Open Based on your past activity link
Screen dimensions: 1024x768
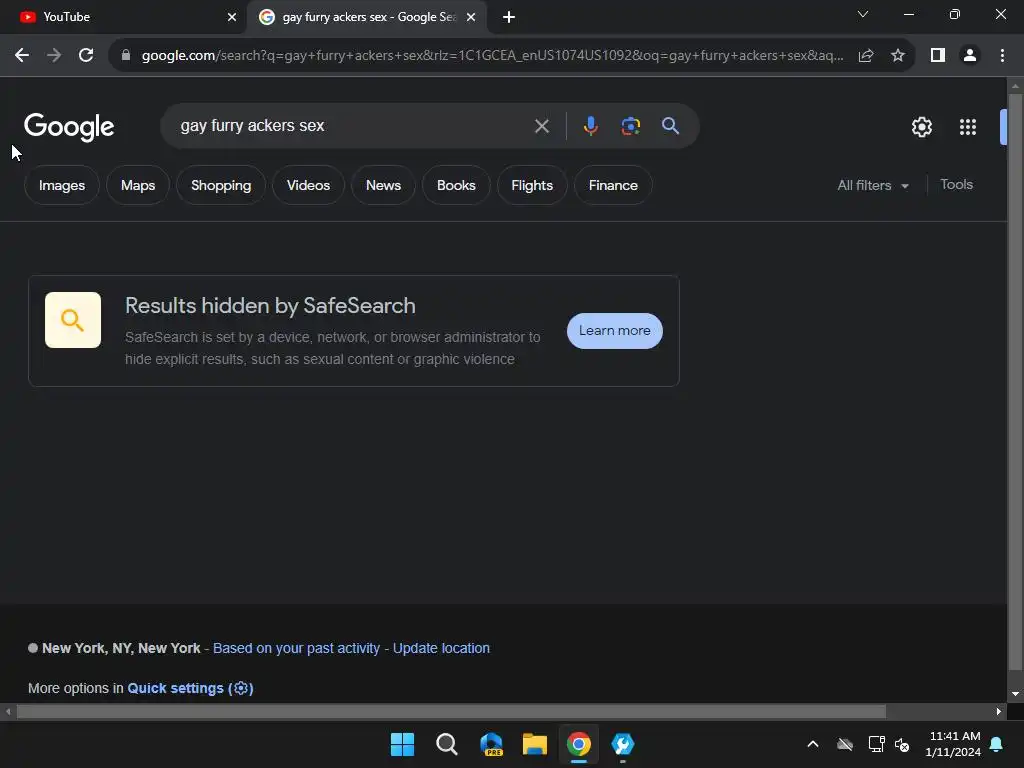(296, 648)
